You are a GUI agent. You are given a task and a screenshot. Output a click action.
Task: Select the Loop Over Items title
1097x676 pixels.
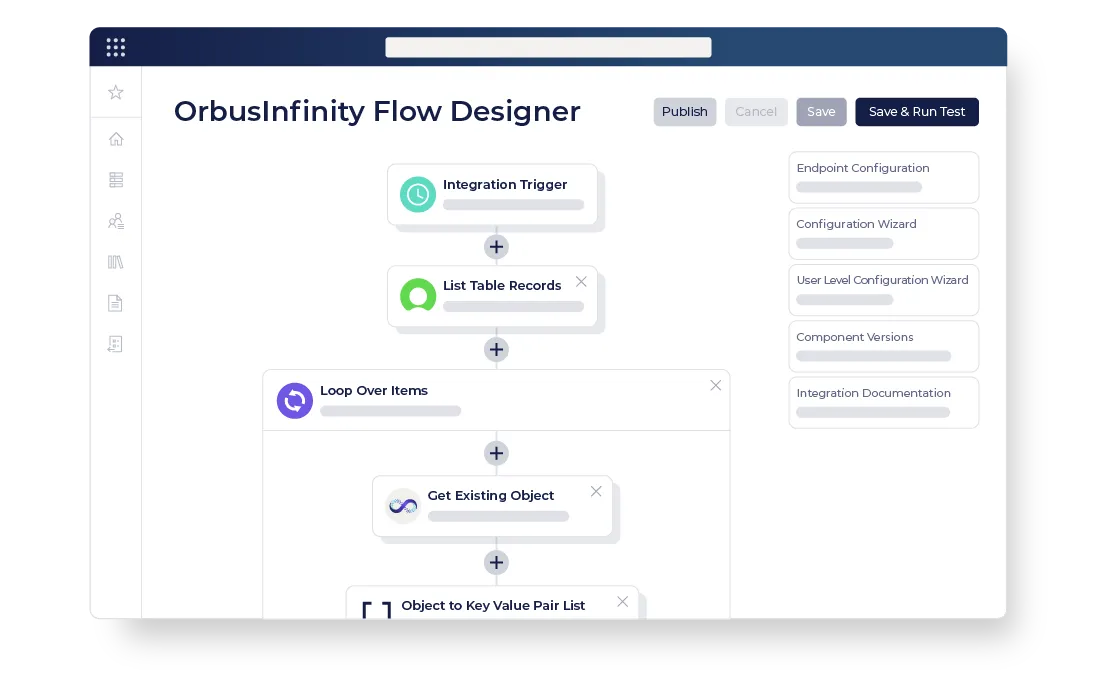click(374, 390)
